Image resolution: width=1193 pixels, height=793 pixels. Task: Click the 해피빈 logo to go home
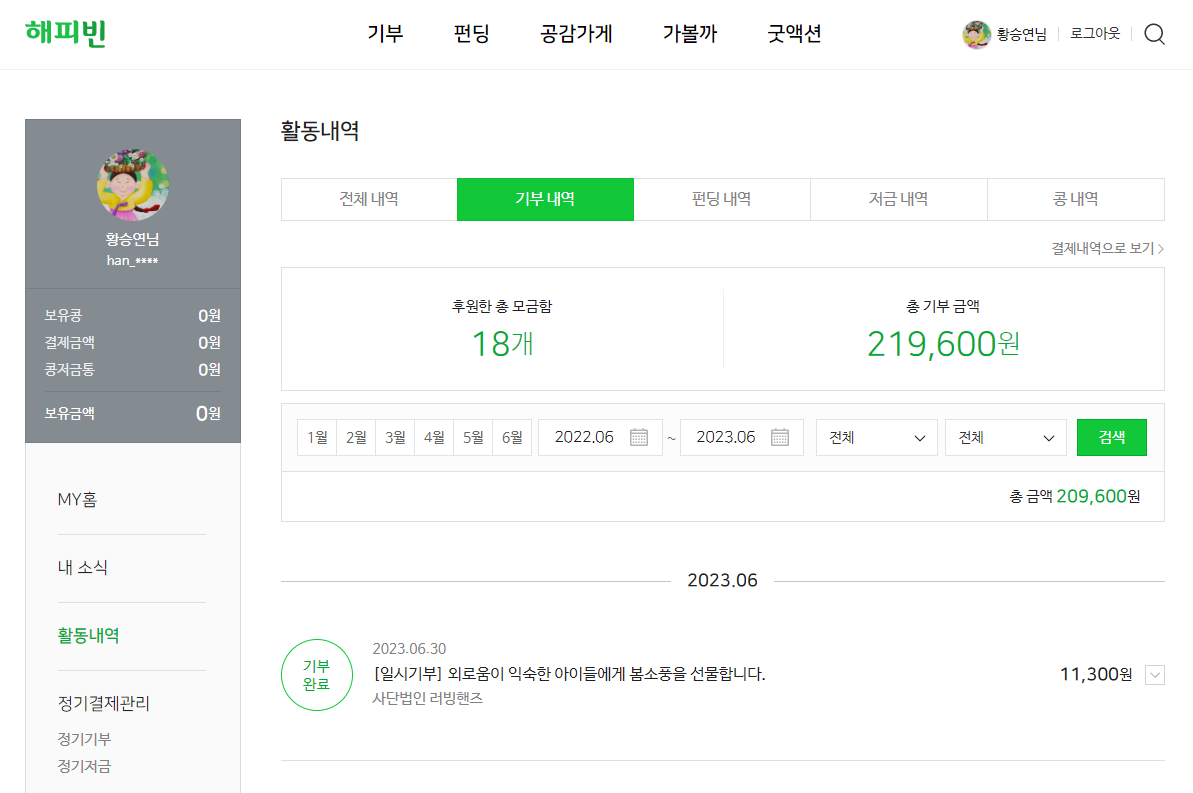pos(66,33)
